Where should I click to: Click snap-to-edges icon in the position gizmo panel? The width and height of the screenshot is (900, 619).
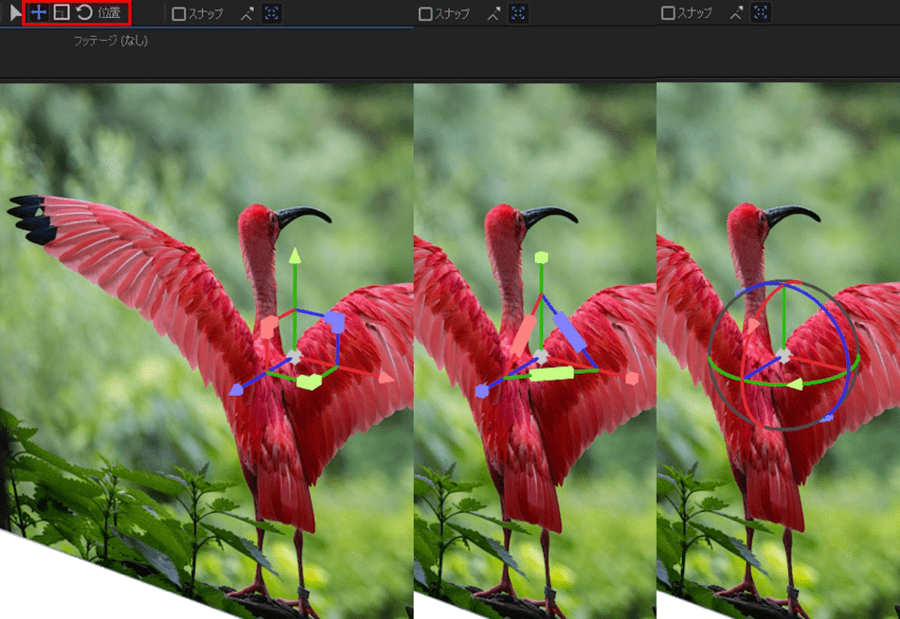[x=247, y=14]
